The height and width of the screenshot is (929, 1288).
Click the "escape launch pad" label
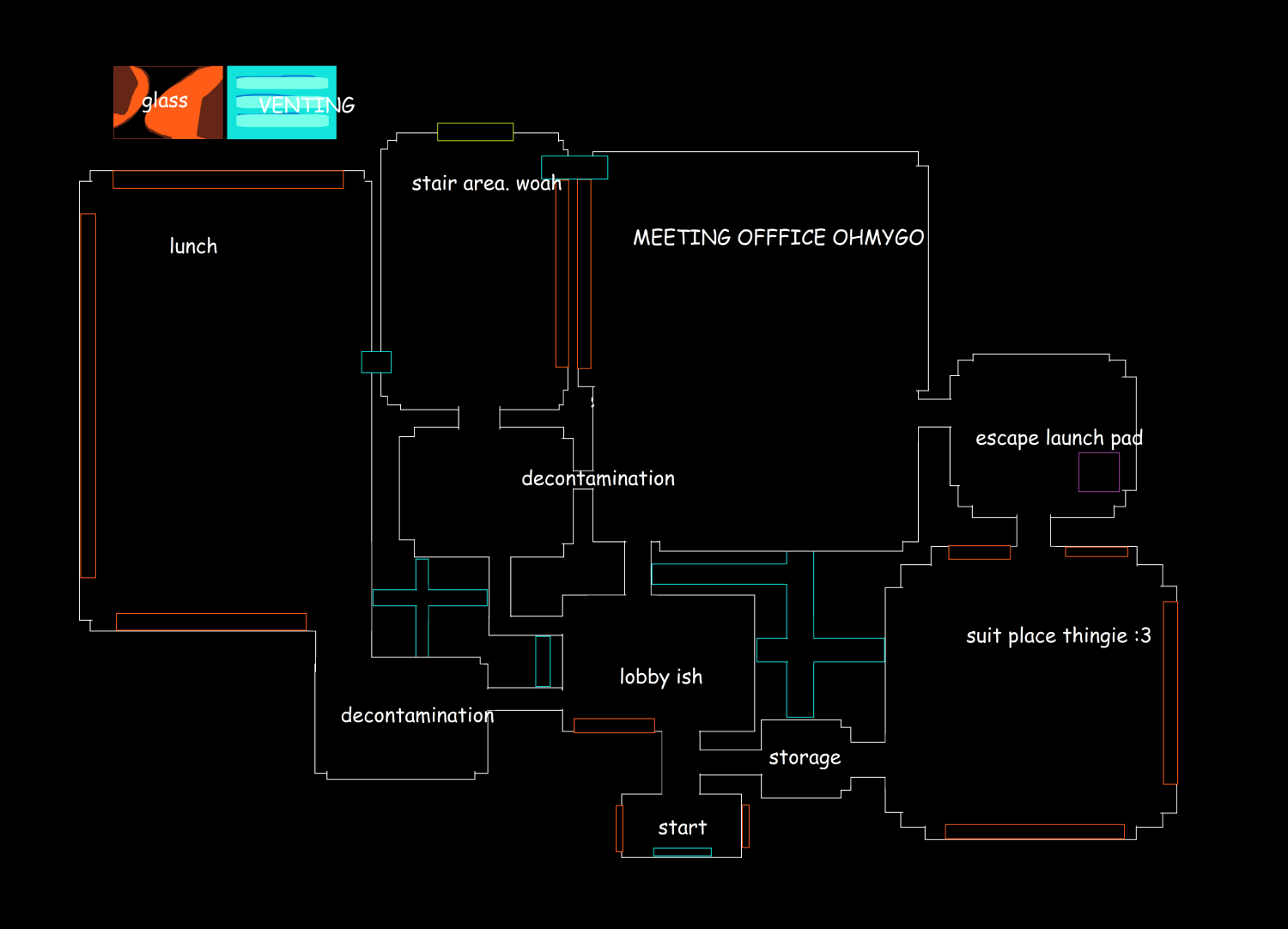point(1059,438)
